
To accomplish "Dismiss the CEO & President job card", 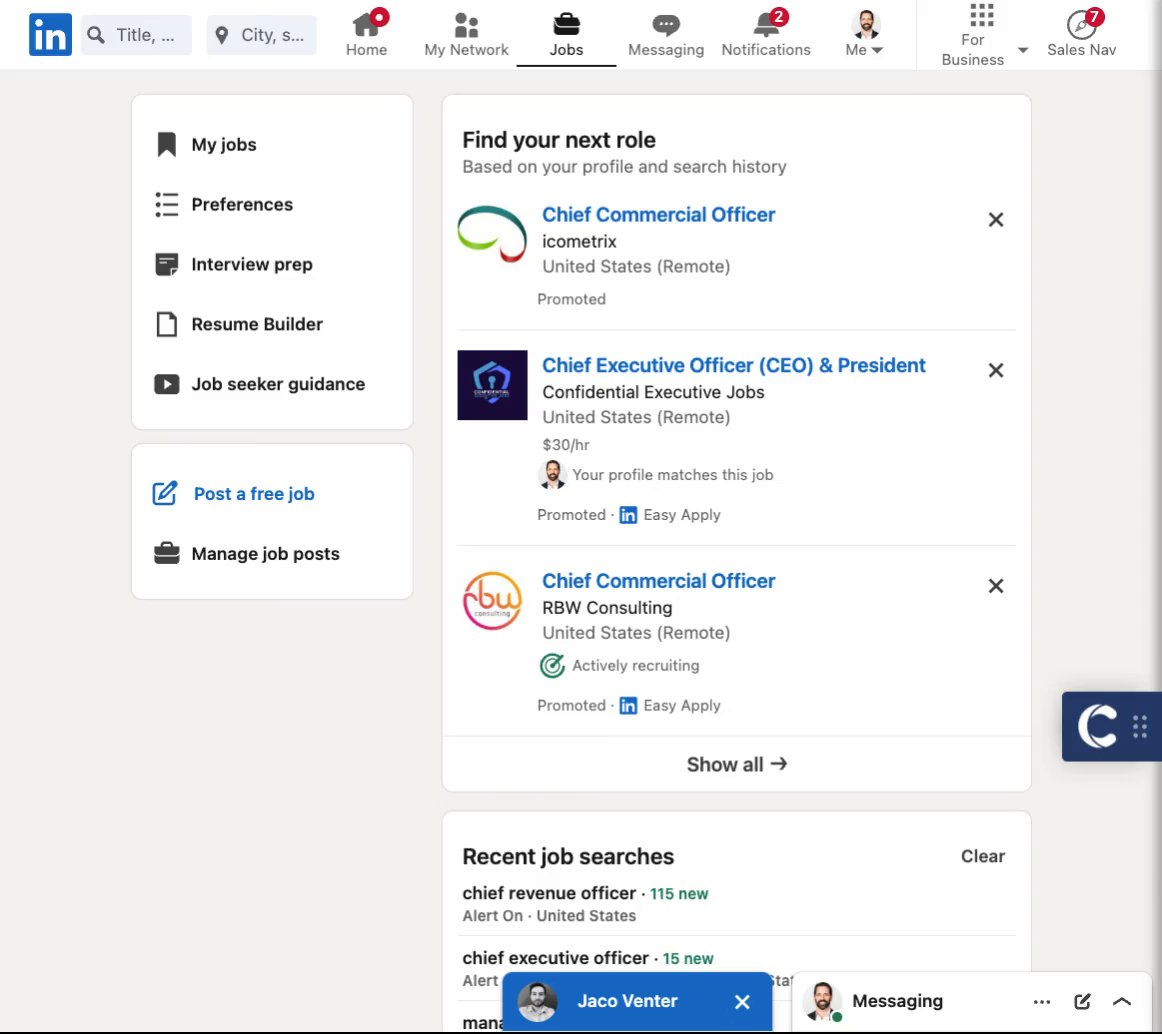I will [x=995, y=370].
